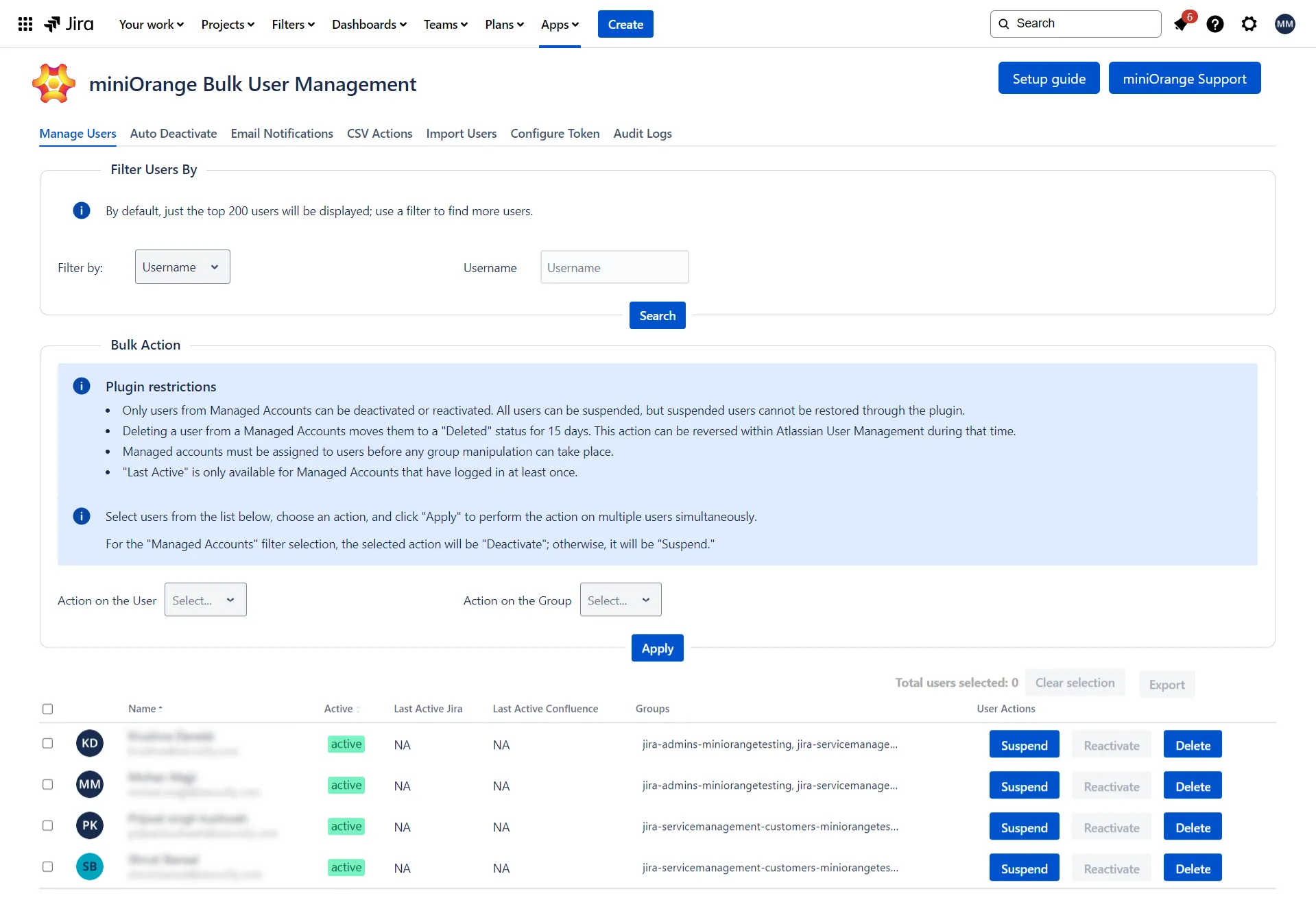
Task: Open the notifications icon with badge 6
Action: point(1182,24)
